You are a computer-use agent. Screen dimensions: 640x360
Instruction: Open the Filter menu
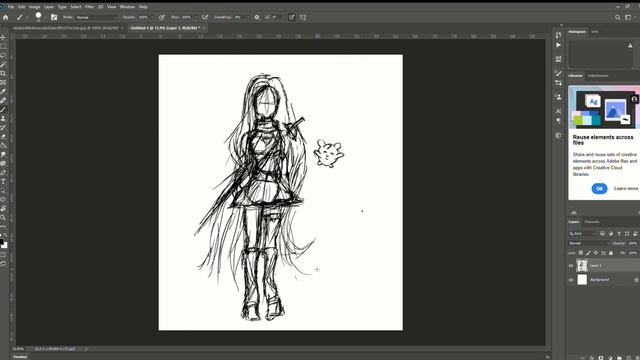[x=89, y=7]
